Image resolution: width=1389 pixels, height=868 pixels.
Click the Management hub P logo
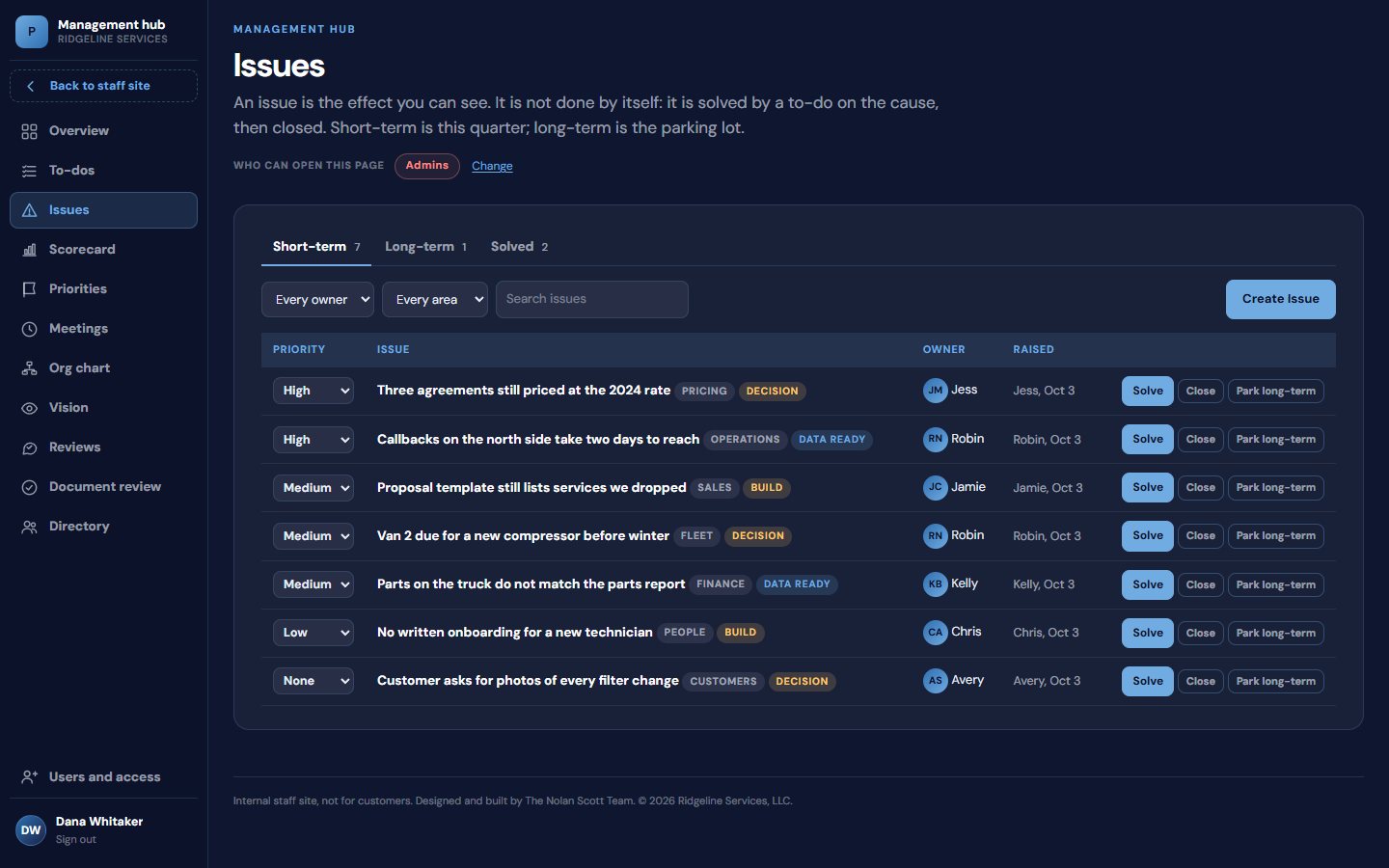pos(32,32)
